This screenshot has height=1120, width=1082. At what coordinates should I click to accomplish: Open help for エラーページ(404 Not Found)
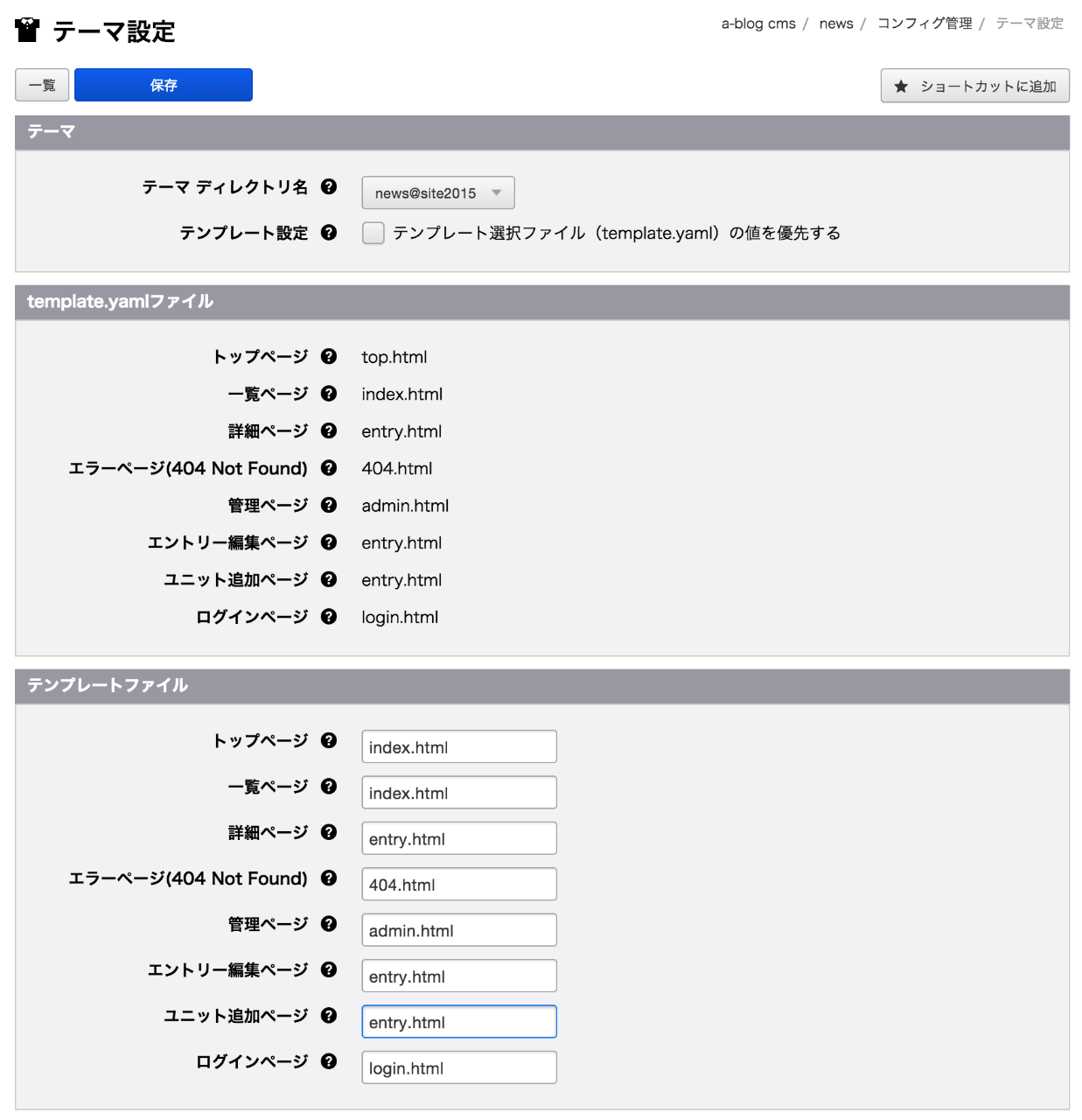(x=328, y=468)
